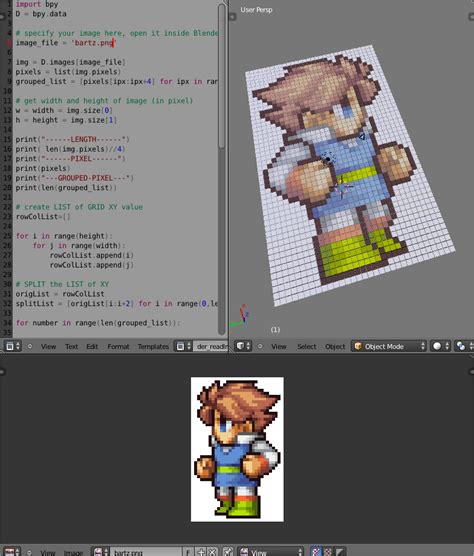Open the Image Editor View mode dropdown
The width and height of the screenshot is (474, 556).
coord(271,552)
